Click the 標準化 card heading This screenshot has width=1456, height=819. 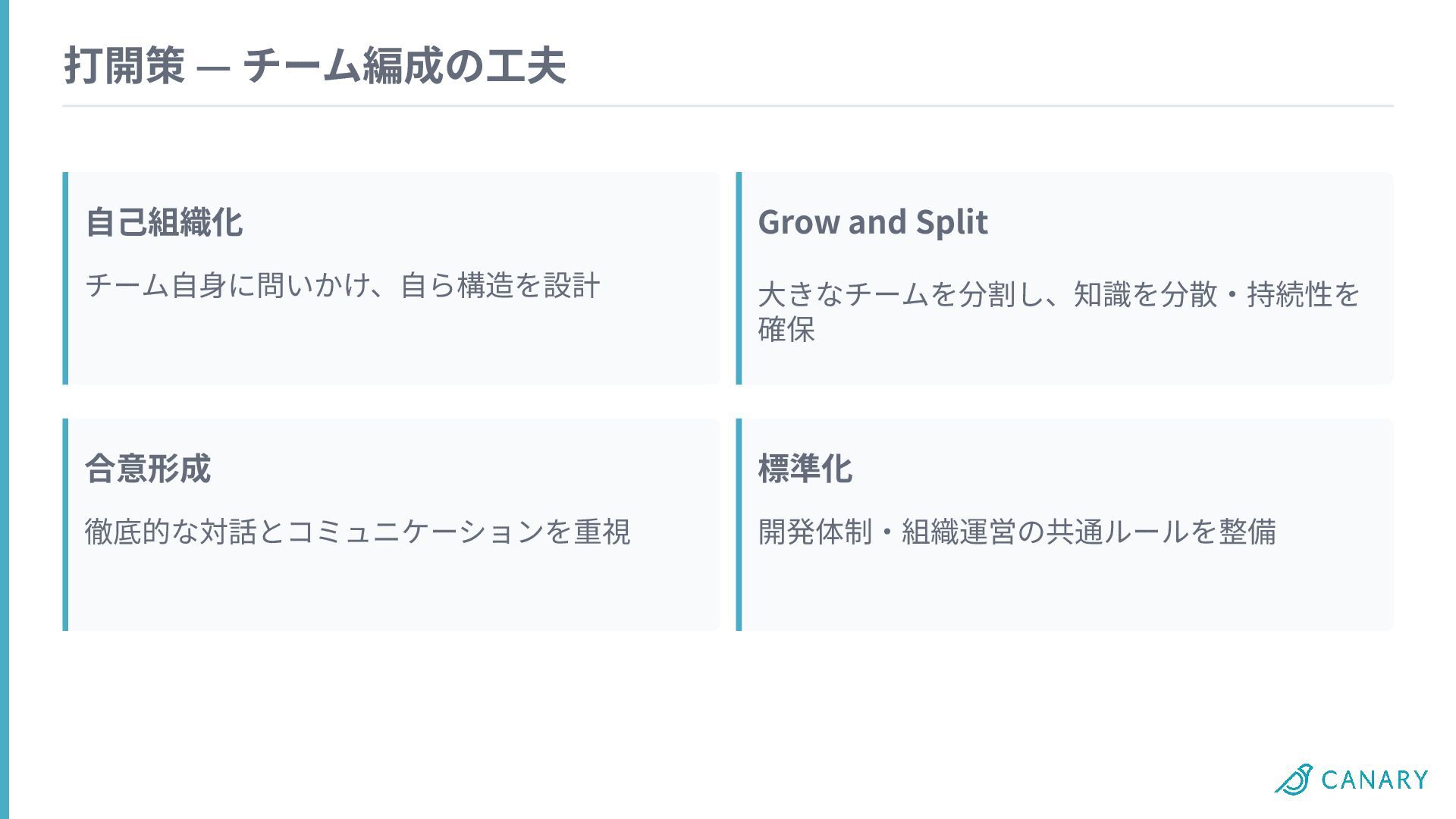tap(805, 468)
